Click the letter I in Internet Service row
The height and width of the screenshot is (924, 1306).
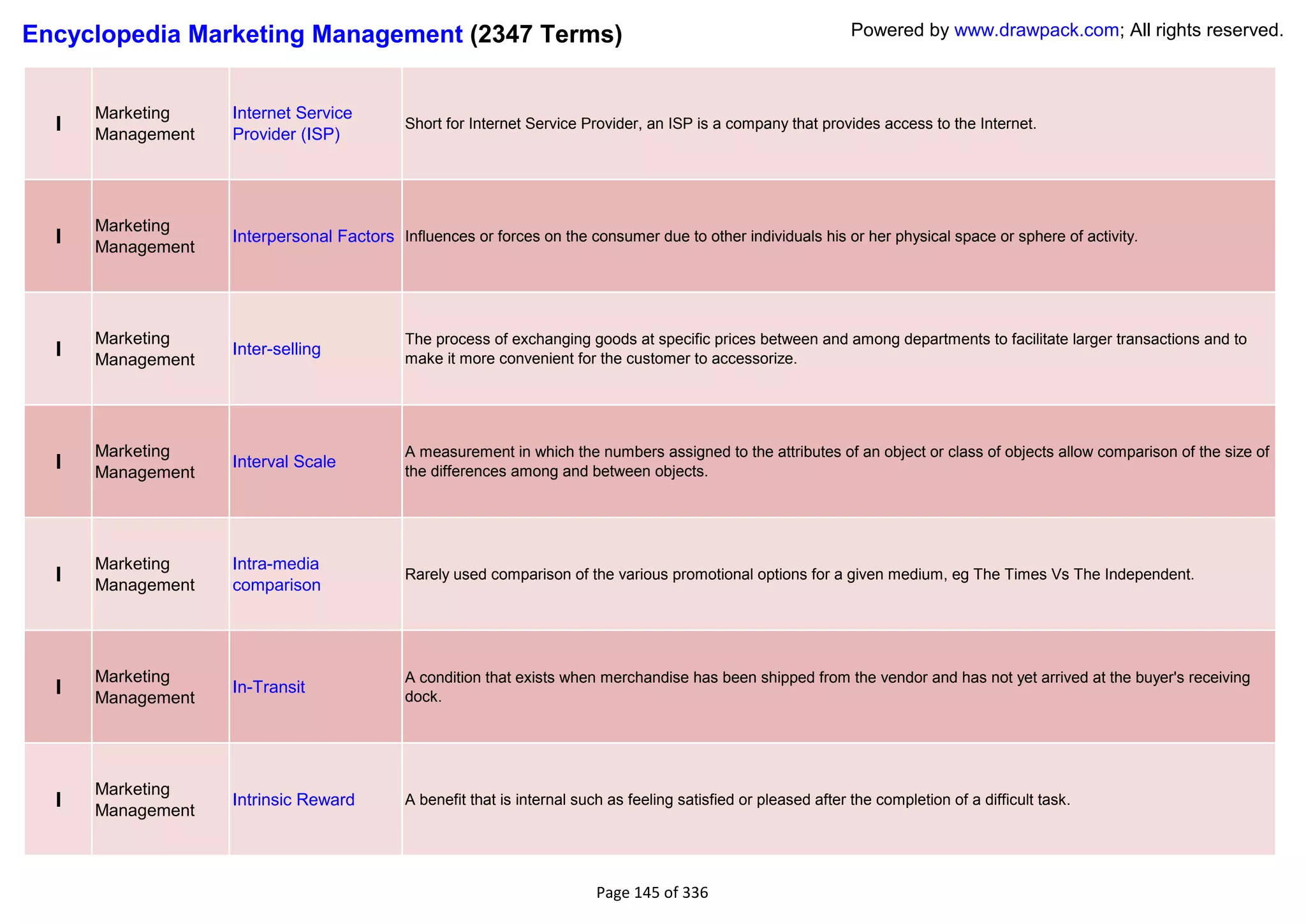[59, 124]
